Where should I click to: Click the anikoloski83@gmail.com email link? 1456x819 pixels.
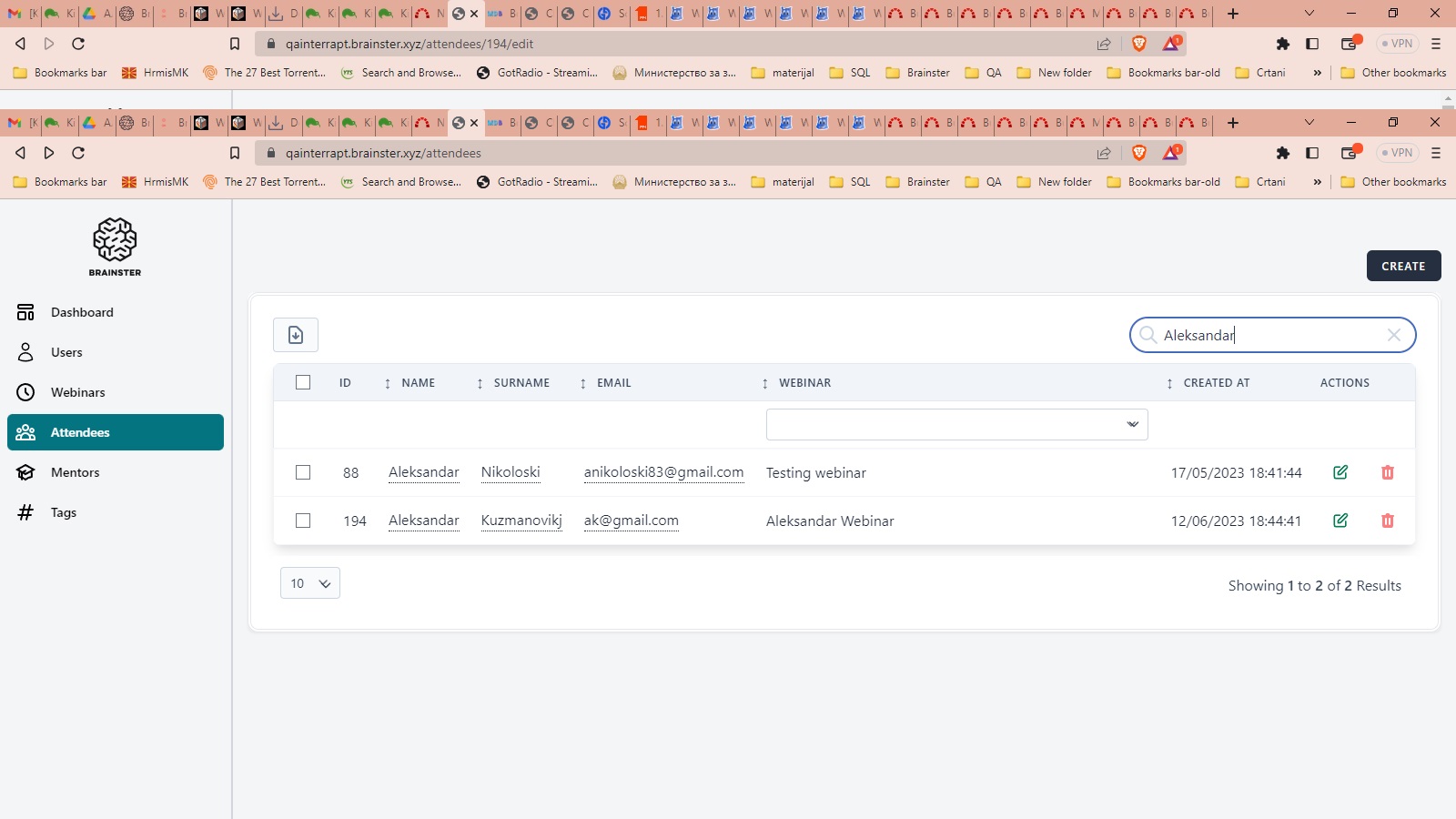(x=663, y=472)
